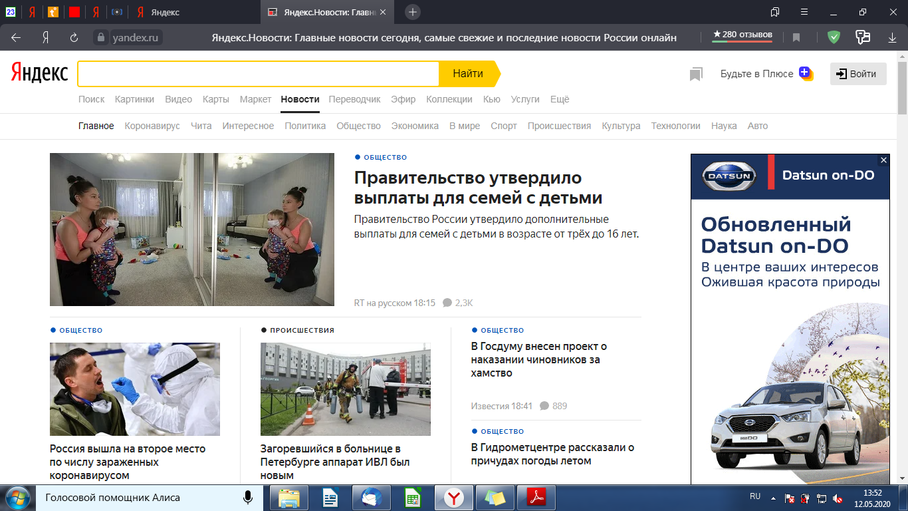Open the 2,3K comments on main story
This screenshot has width=908, height=511.
tap(457, 302)
